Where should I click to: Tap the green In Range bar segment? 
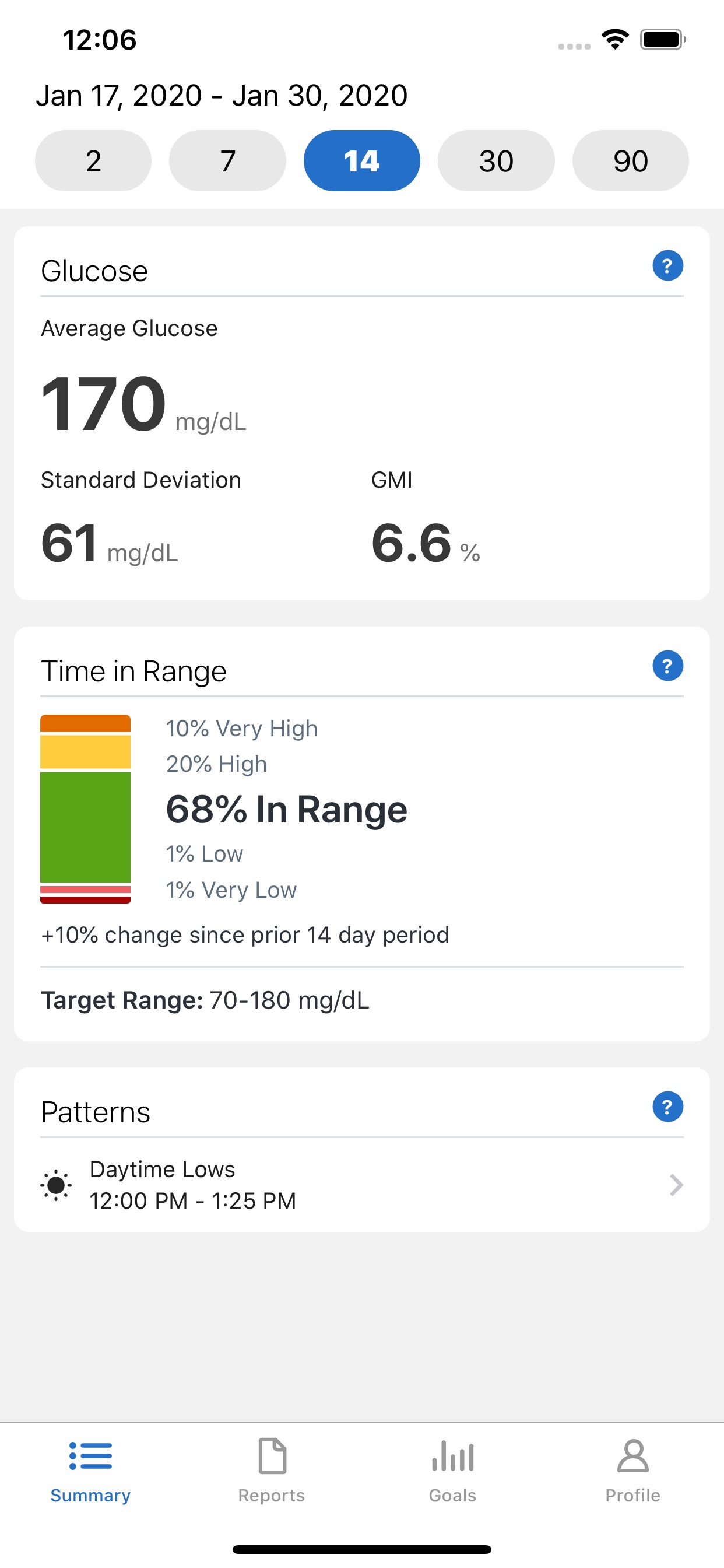(x=85, y=827)
